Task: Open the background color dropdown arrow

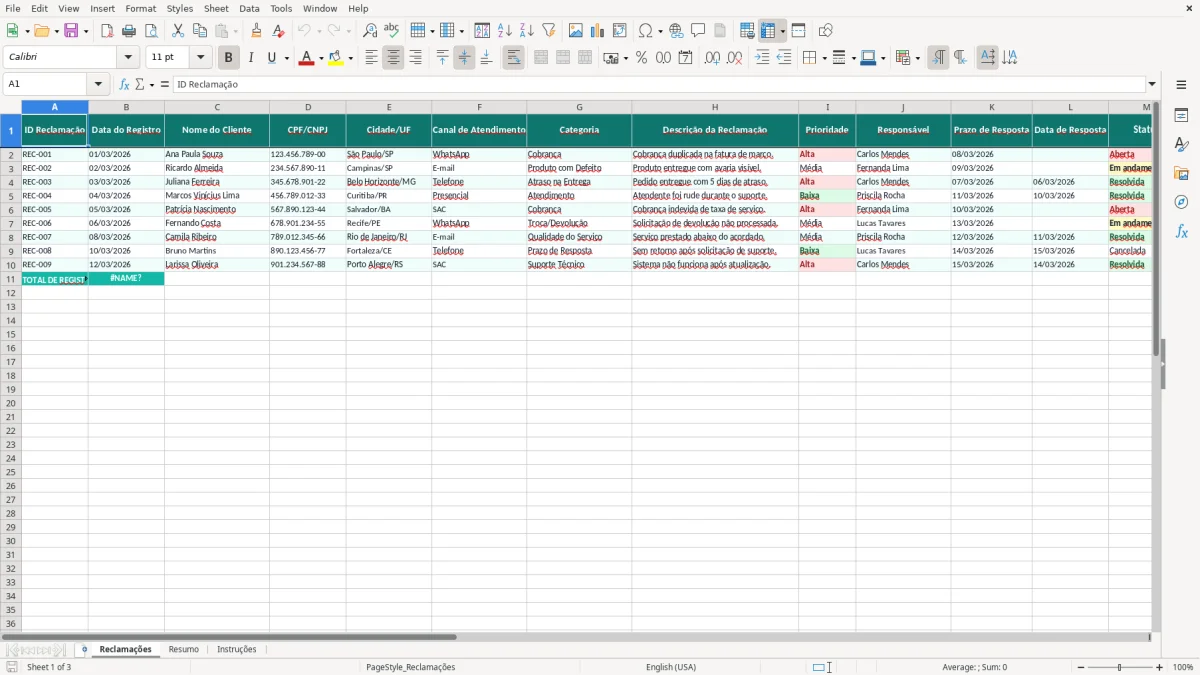Action: coord(350,58)
